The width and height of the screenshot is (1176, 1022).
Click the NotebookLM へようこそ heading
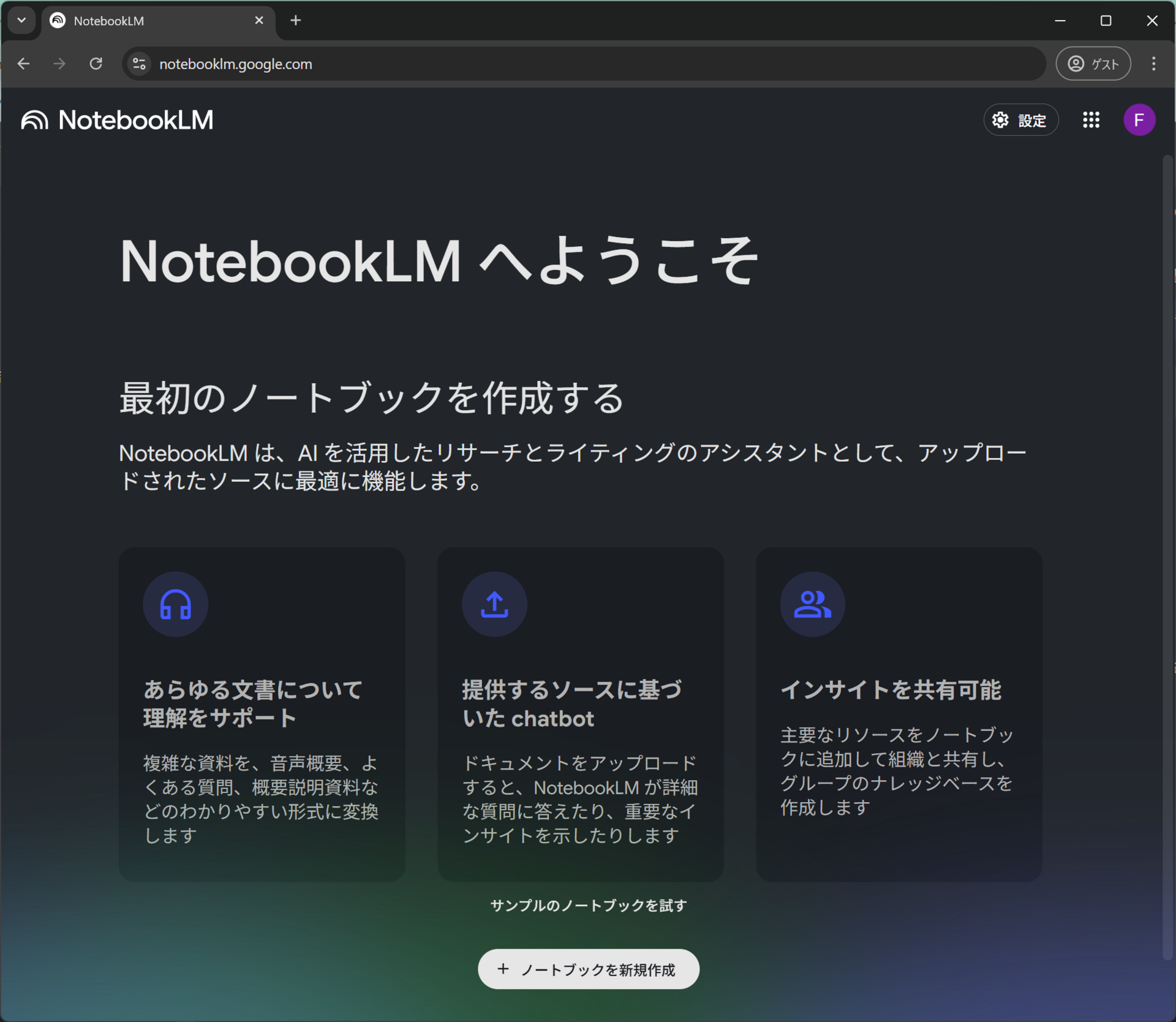[x=439, y=261]
